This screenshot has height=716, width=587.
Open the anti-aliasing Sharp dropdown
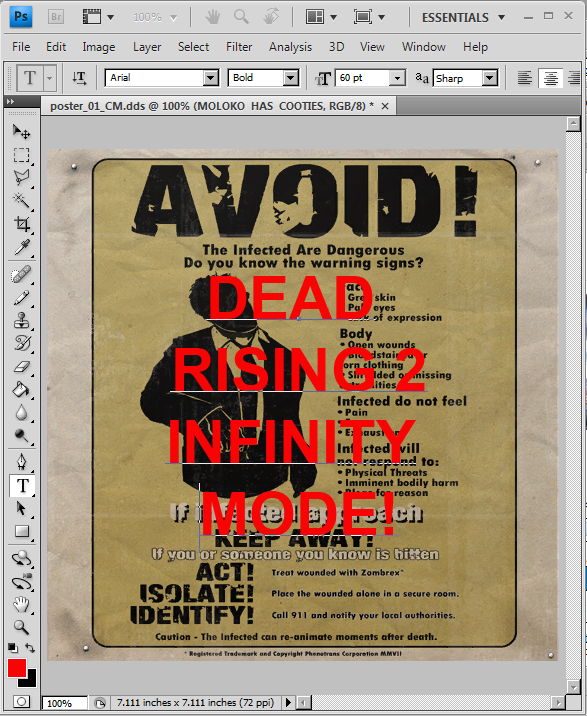click(490, 78)
